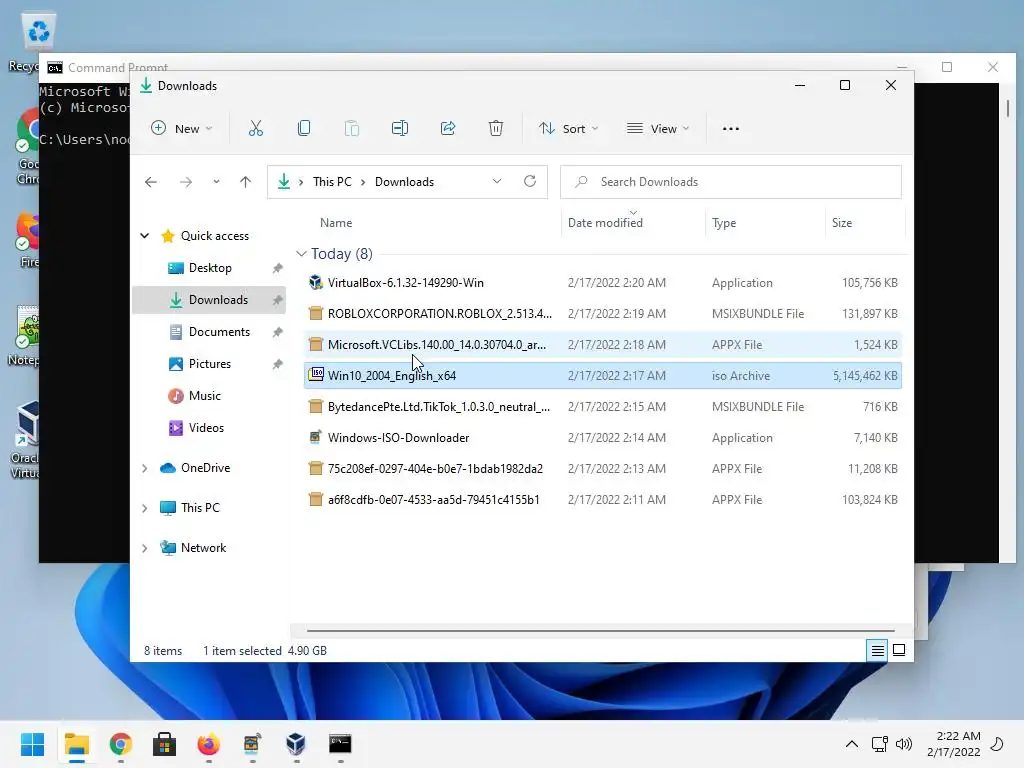
Task: Open Google Chrome from the taskbar
Action: point(121,744)
